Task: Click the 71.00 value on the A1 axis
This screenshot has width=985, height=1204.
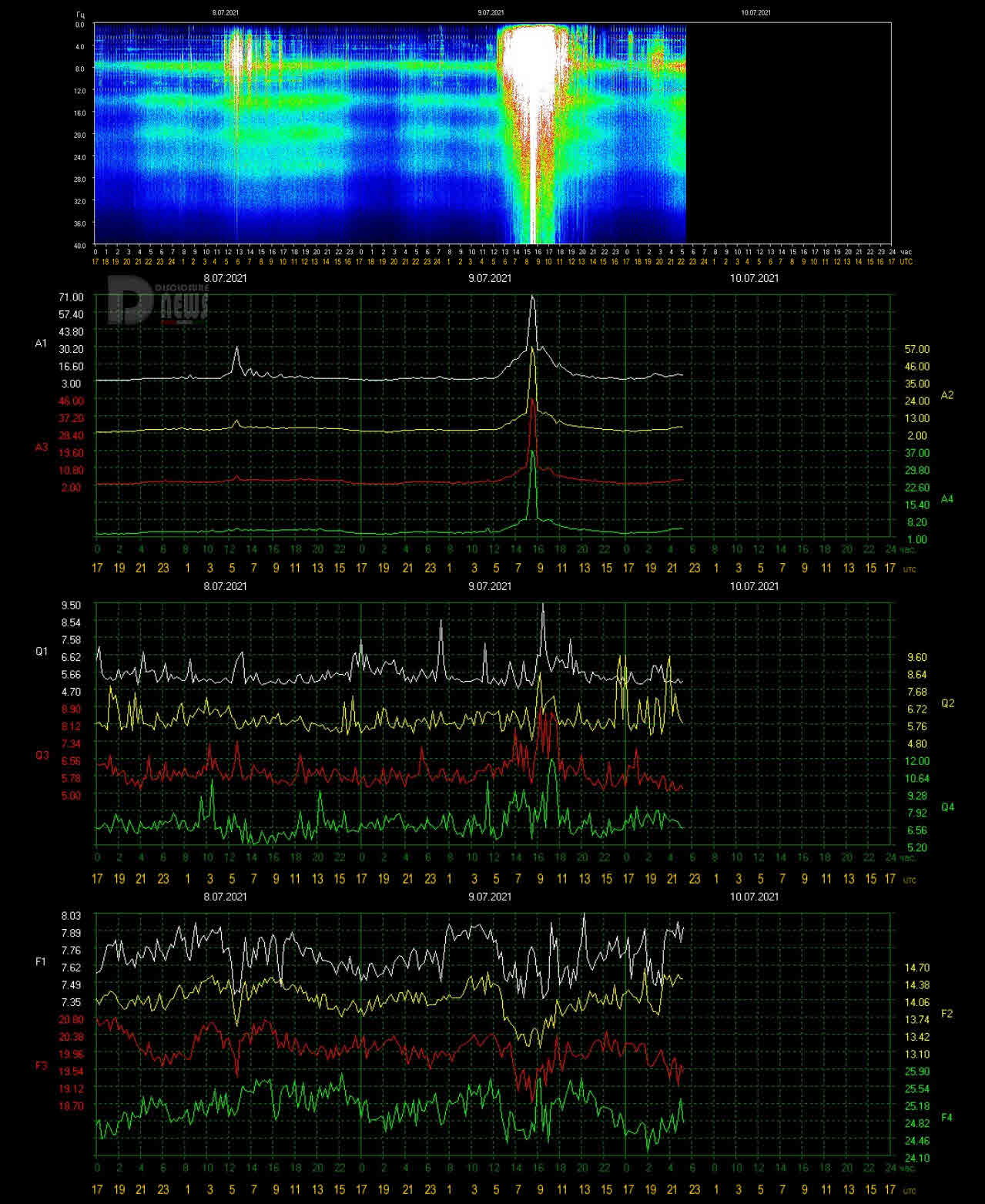Action: pyautogui.click(x=70, y=297)
